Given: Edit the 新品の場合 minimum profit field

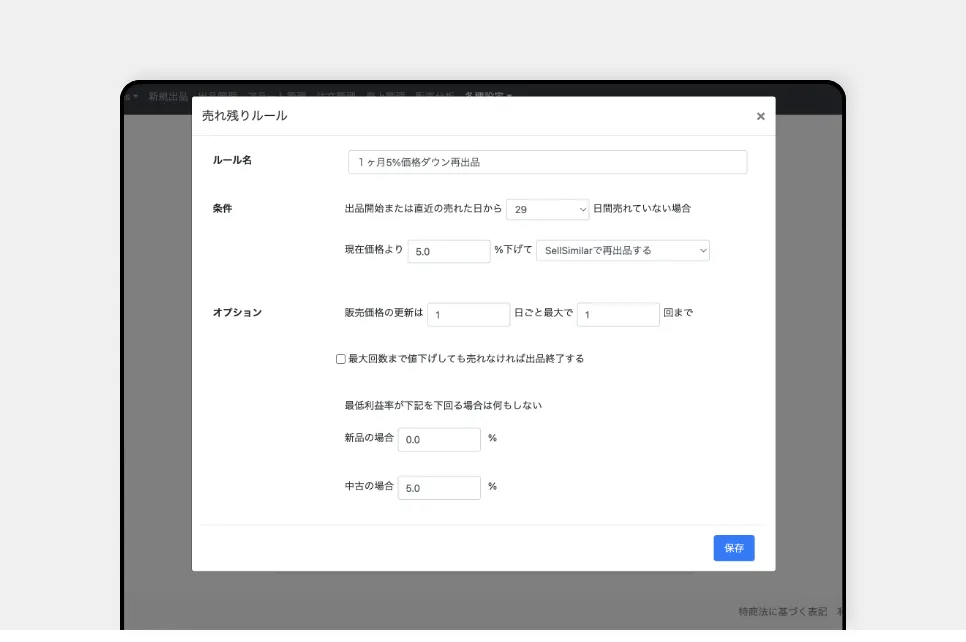Looking at the screenshot, I should (439, 439).
